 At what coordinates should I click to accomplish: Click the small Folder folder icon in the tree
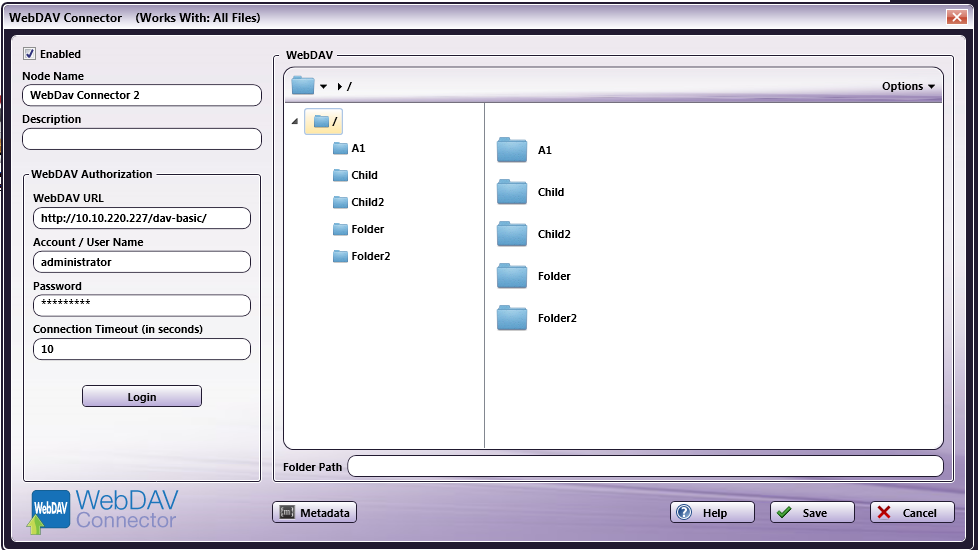click(x=340, y=229)
